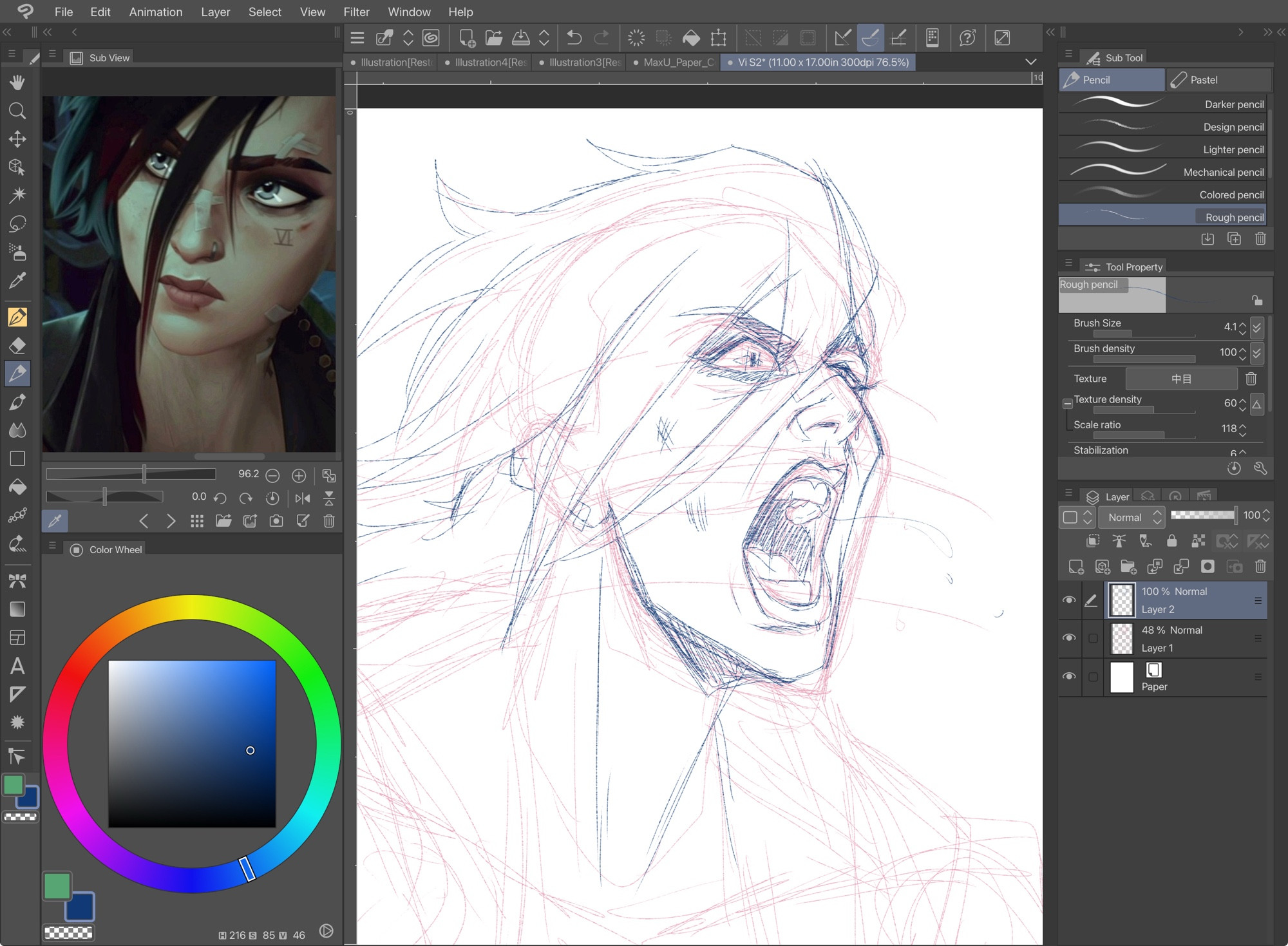Select the Lasso selection tool
Image resolution: width=1288 pixels, height=946 pixels.
pos(17,223)
